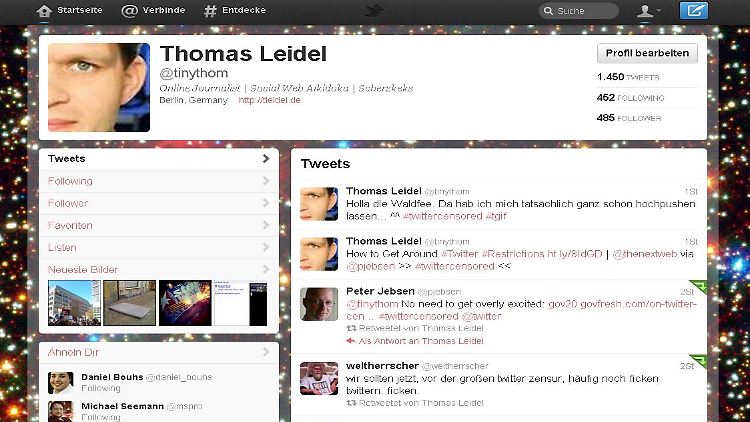This screenshot has height=422, width=750.
Task: Expand the Ähneln Dir section arrow
Action: (266, 352)
